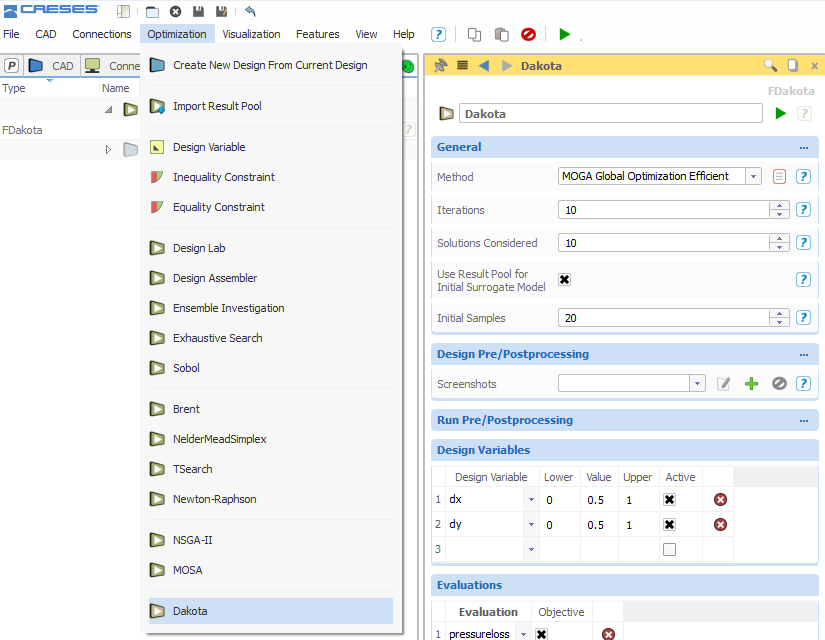
Task: Increase Solutions Considered with up stepper
Action: click(x=779, y=239)
